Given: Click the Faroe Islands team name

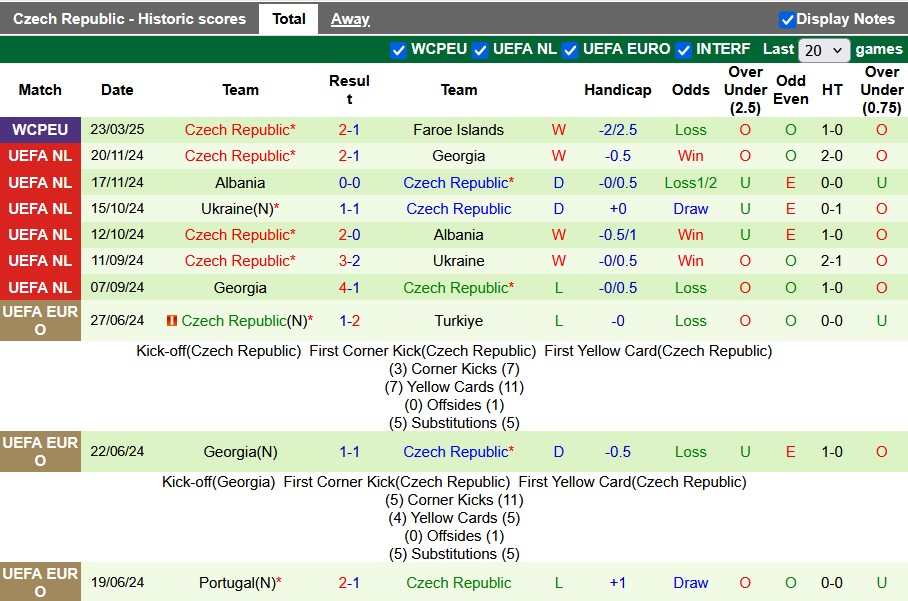Looking at the screenshot, I should pyautogui.click(x=458, y=130).
